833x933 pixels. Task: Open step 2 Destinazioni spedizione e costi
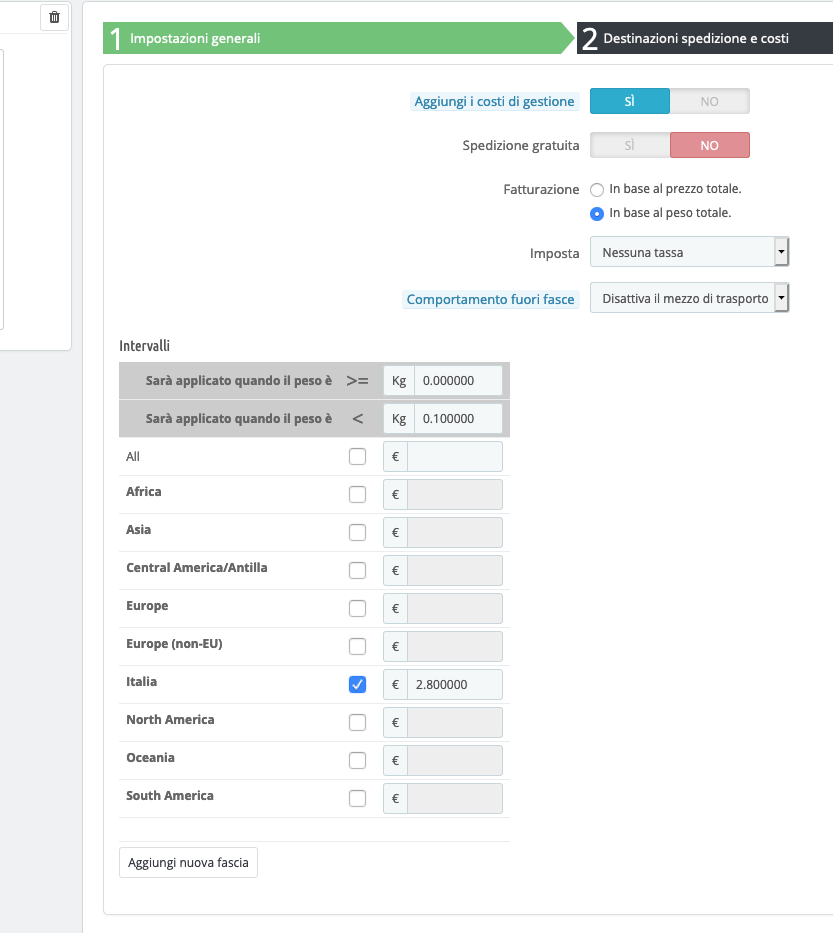(x=705, y=38)
